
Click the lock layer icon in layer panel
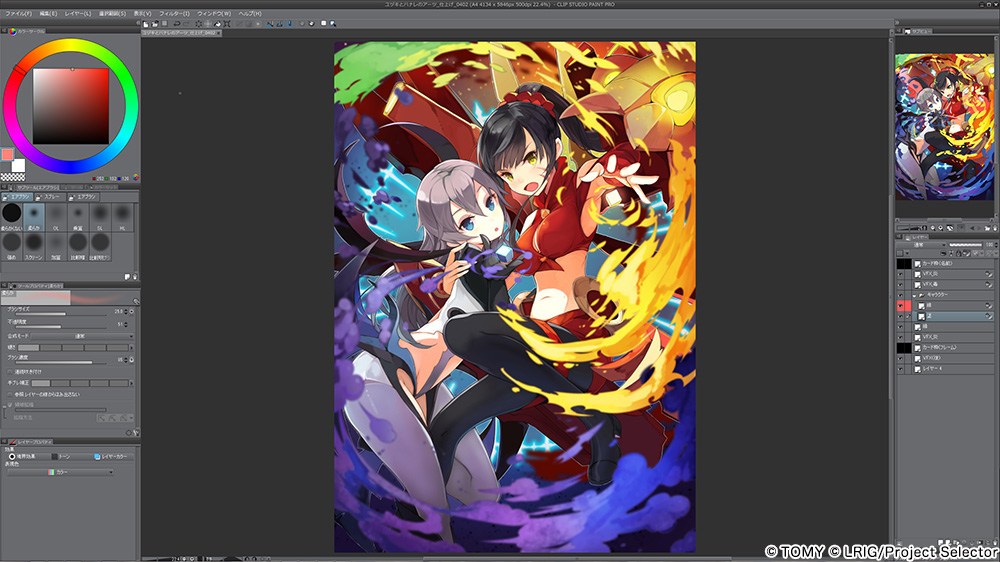pyautogui.click(x=959, y=253)
